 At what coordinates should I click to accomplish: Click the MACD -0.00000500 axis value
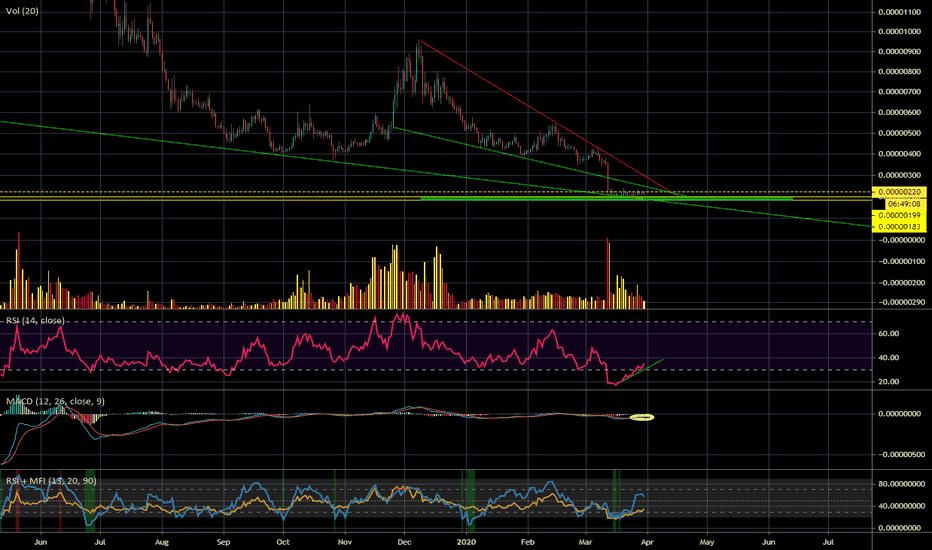900,454
